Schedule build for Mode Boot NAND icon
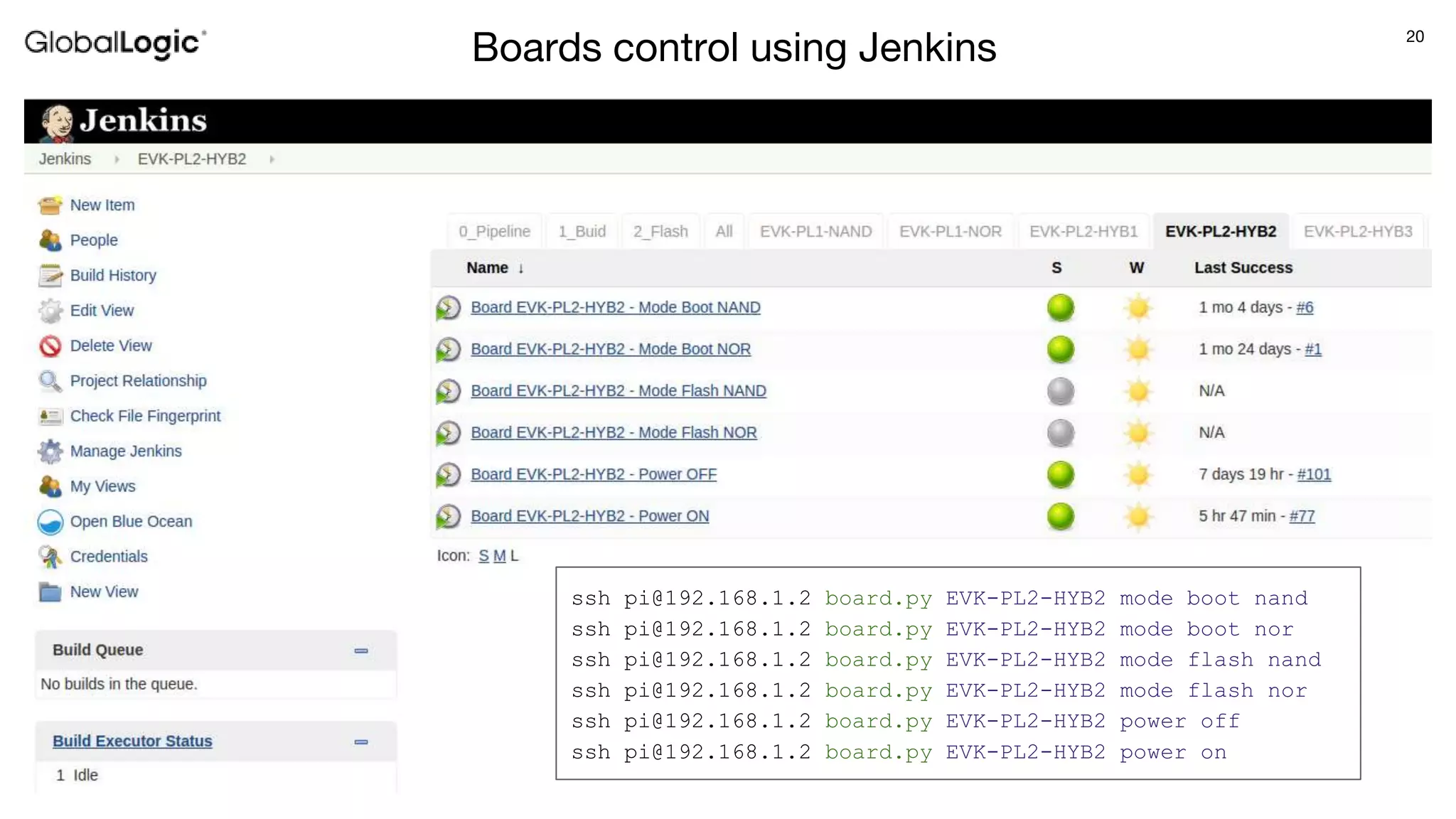The height and width of the screenshot is (819, 1456). [x=448, y=308]
